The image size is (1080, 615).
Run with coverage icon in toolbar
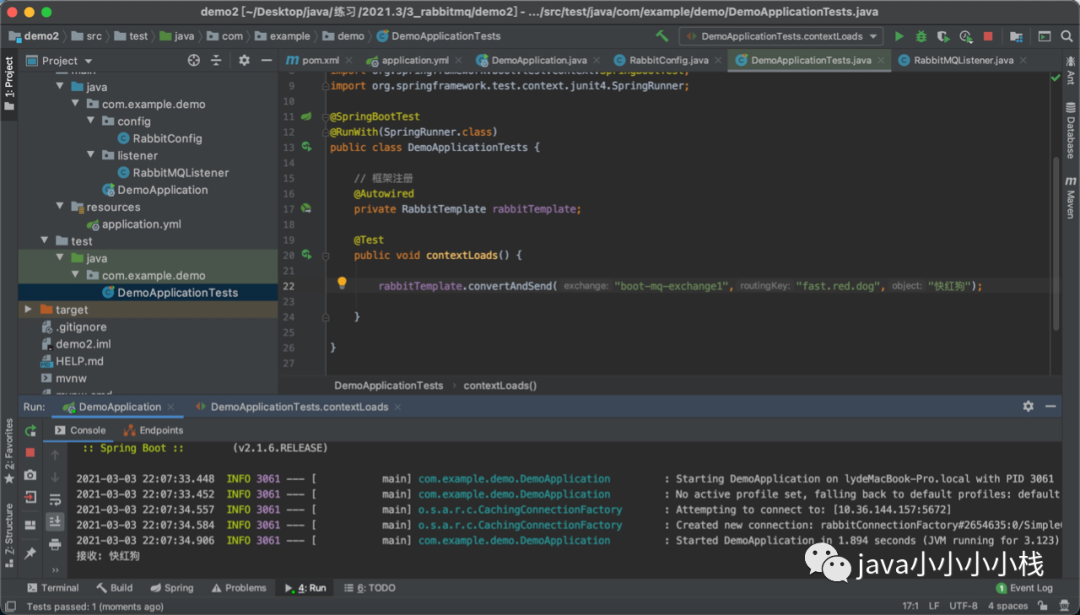(x=943, y=36)
